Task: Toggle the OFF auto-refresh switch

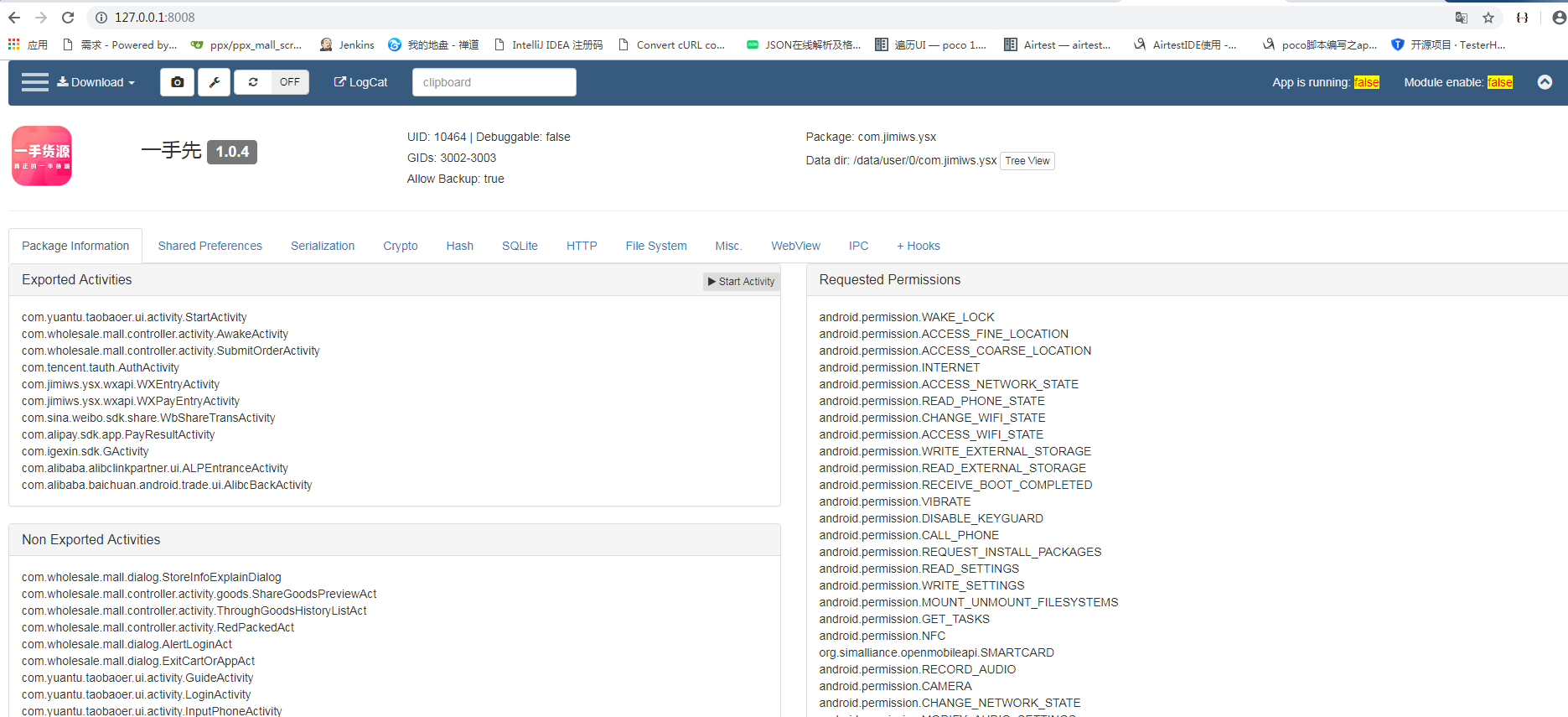Action: pos(290,82)
